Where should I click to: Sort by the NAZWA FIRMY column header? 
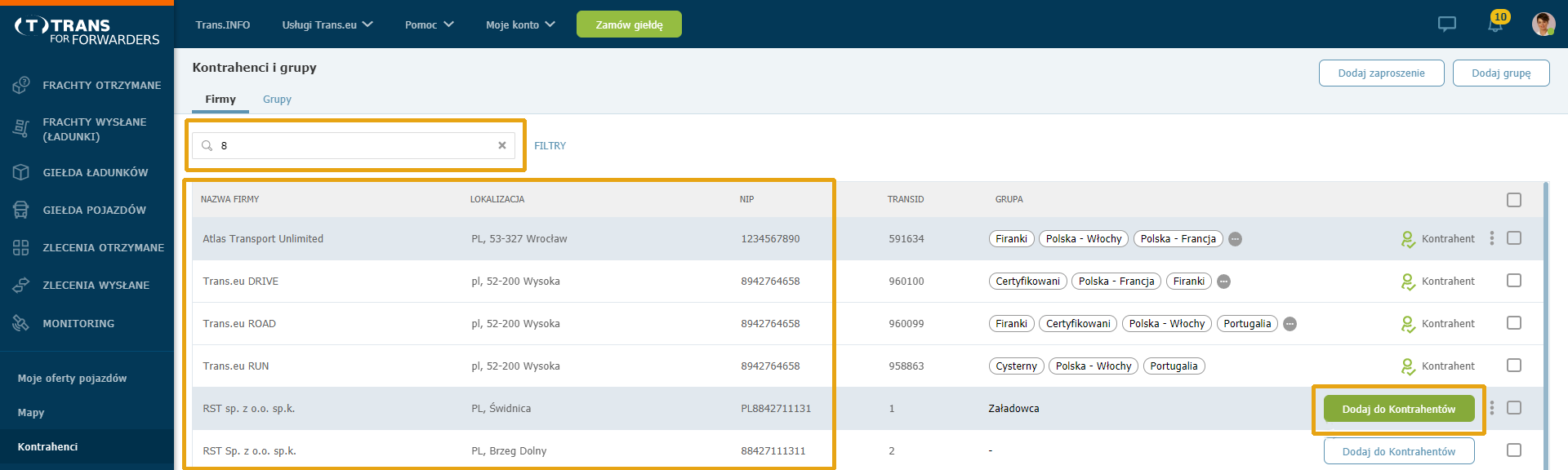tap(229, 199)
